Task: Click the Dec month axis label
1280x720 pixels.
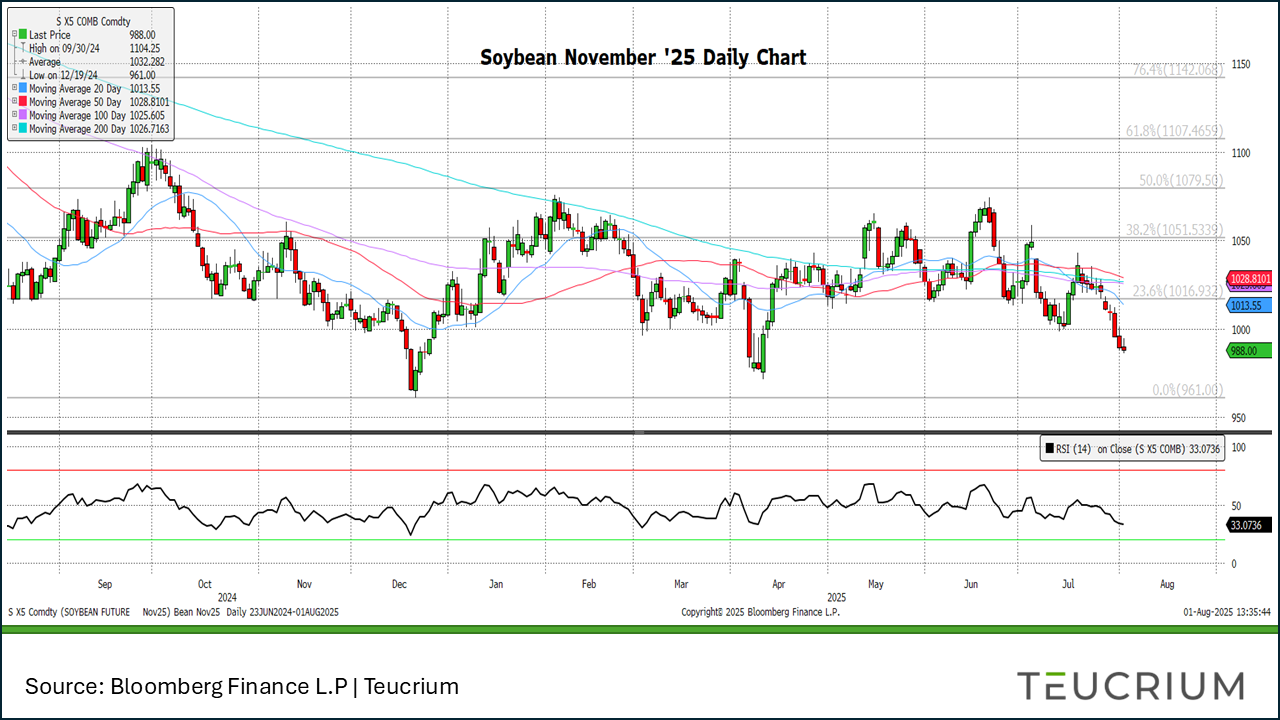Action: (398, 583)
